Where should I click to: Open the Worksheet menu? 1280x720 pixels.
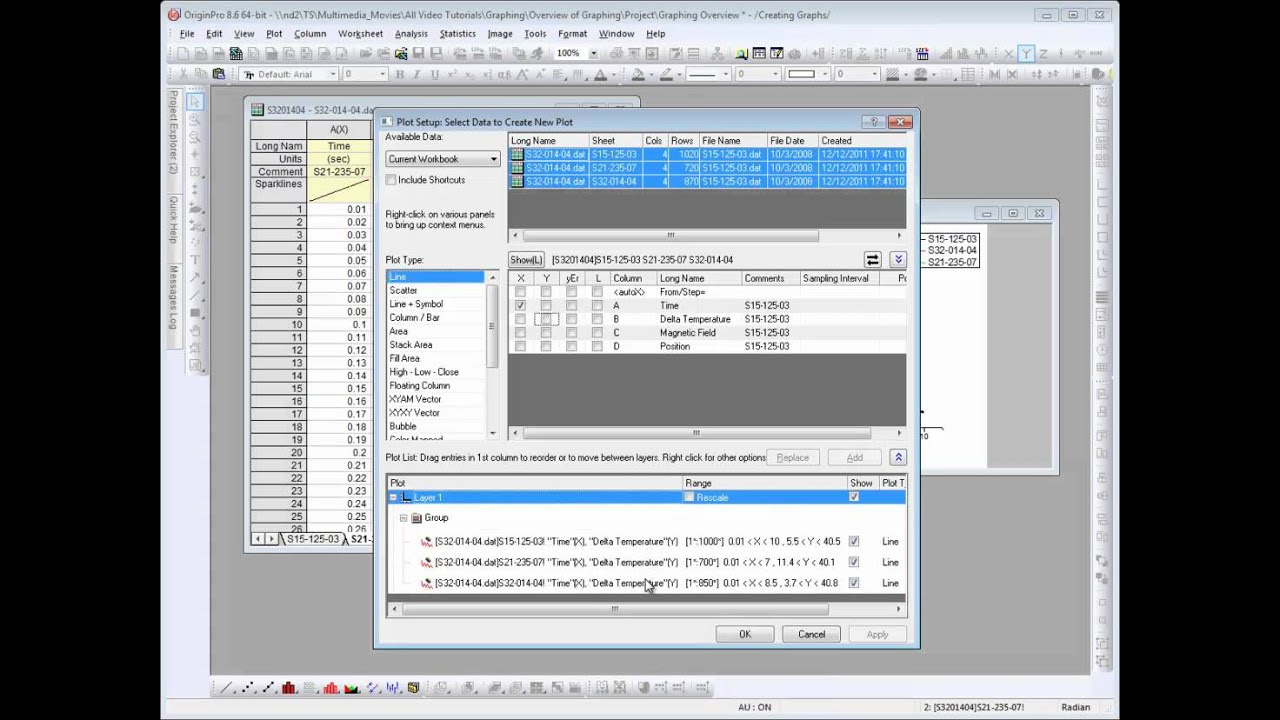pos(360,34)
